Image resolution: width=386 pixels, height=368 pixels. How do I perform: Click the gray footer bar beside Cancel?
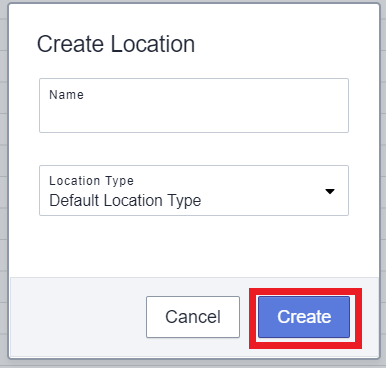pyautogui.click(x=78, y=317)
